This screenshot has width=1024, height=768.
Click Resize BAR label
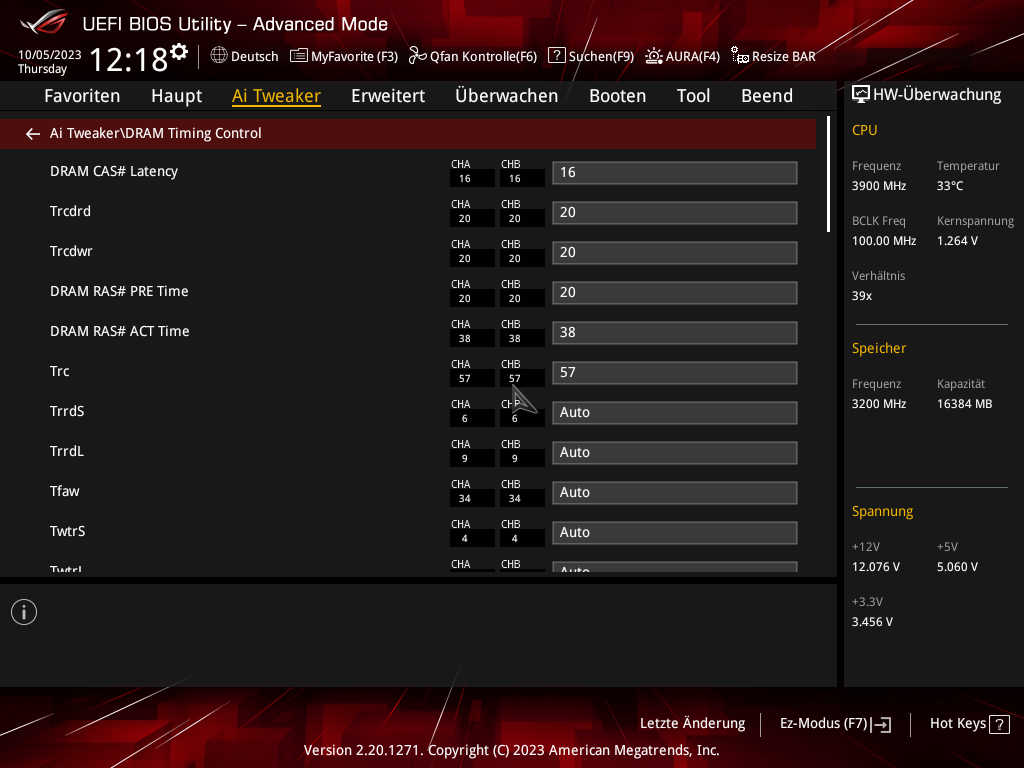coord(784,57)
